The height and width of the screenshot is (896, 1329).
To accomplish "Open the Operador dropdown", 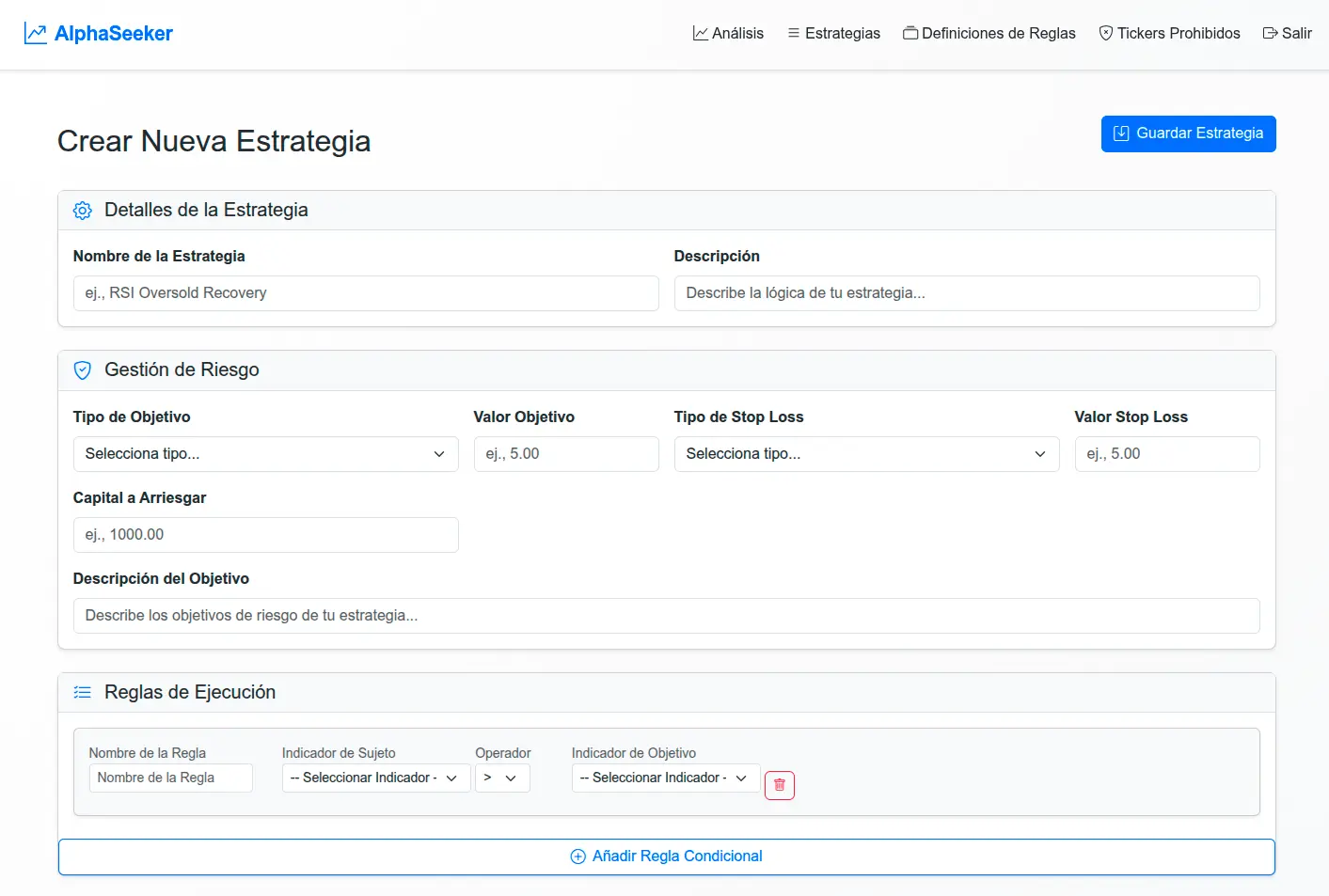I will [x=502, y=778].
